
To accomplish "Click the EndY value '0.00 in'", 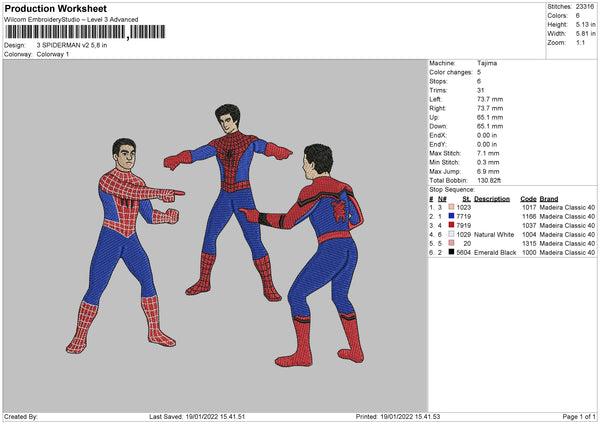I will click(x=487, y=145).
